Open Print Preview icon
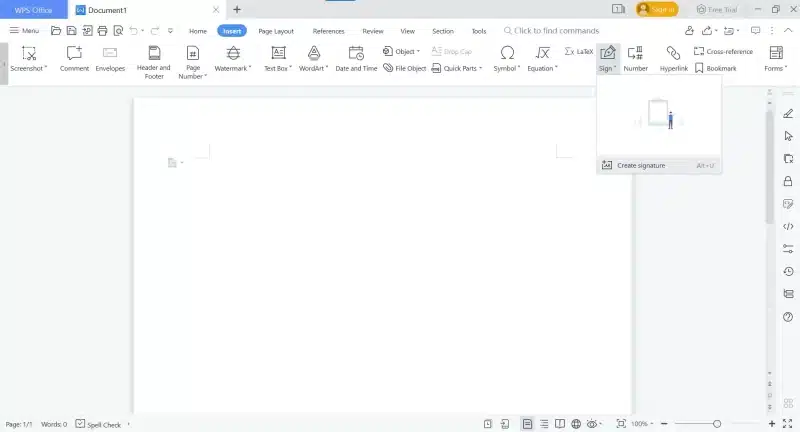Image resolution: width=800 pixels, height=432 pixels. click(118, 31)
